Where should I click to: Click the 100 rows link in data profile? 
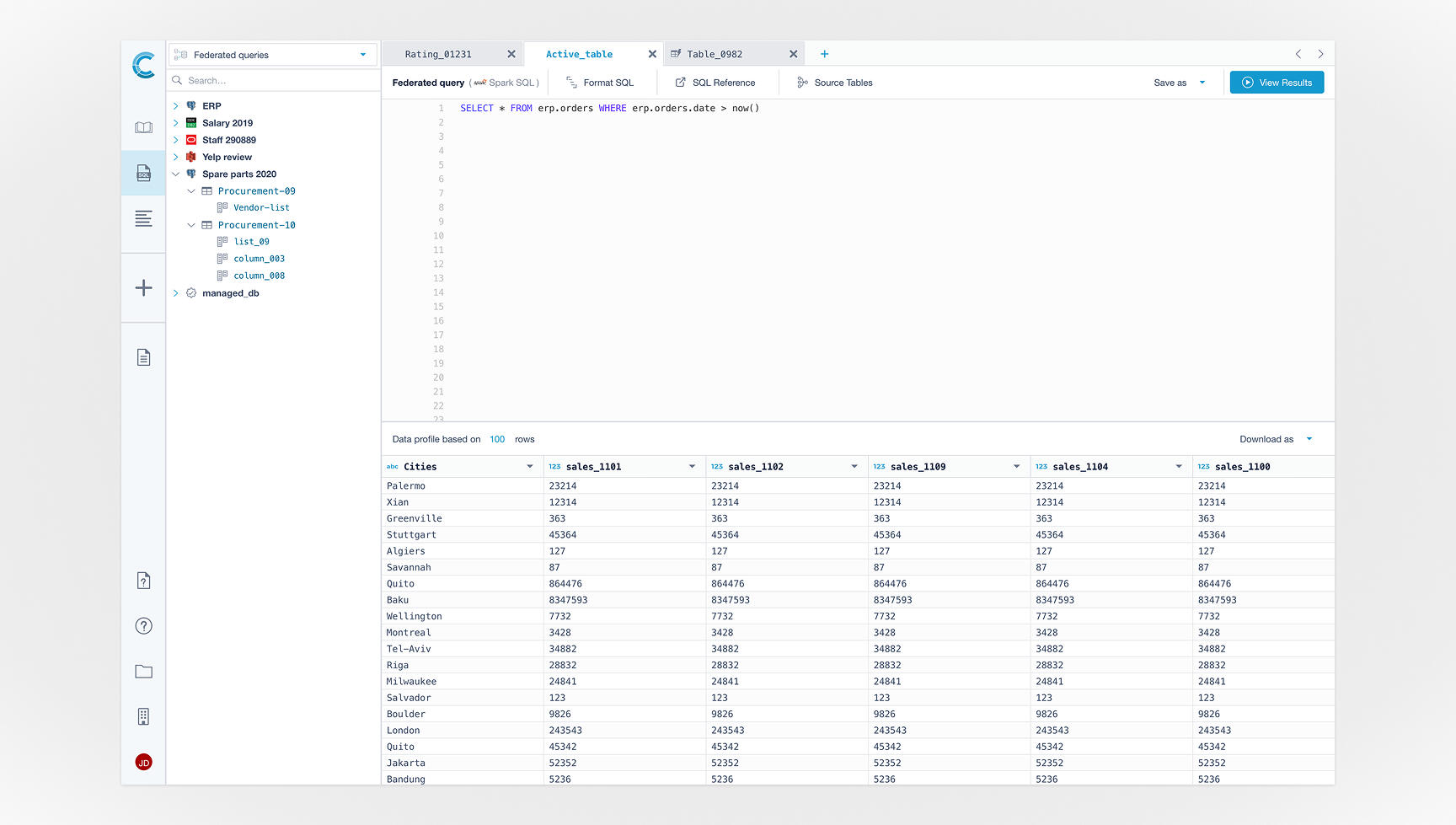click(x=497, y=438)
